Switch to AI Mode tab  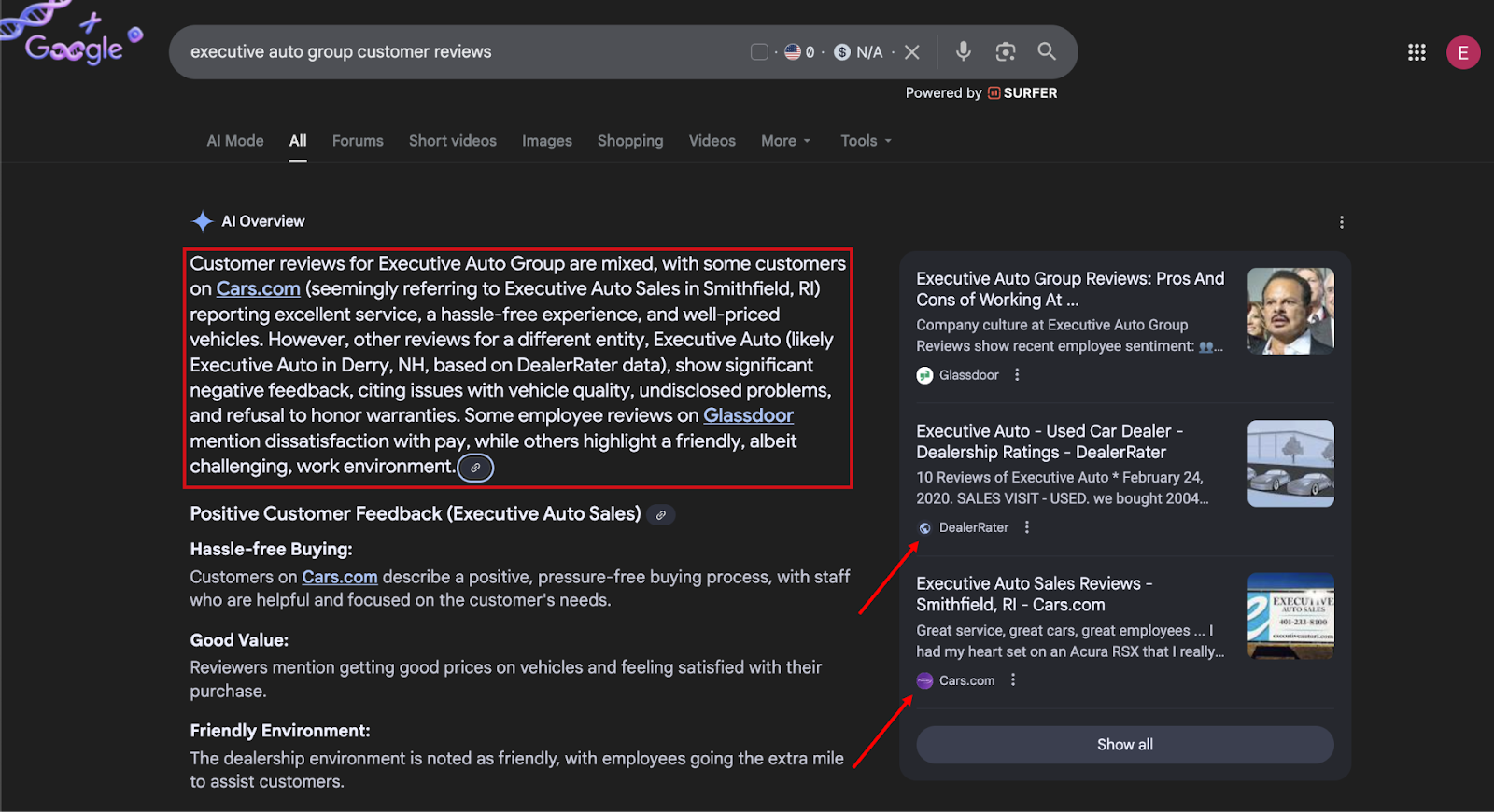click(x=235, y=141)
